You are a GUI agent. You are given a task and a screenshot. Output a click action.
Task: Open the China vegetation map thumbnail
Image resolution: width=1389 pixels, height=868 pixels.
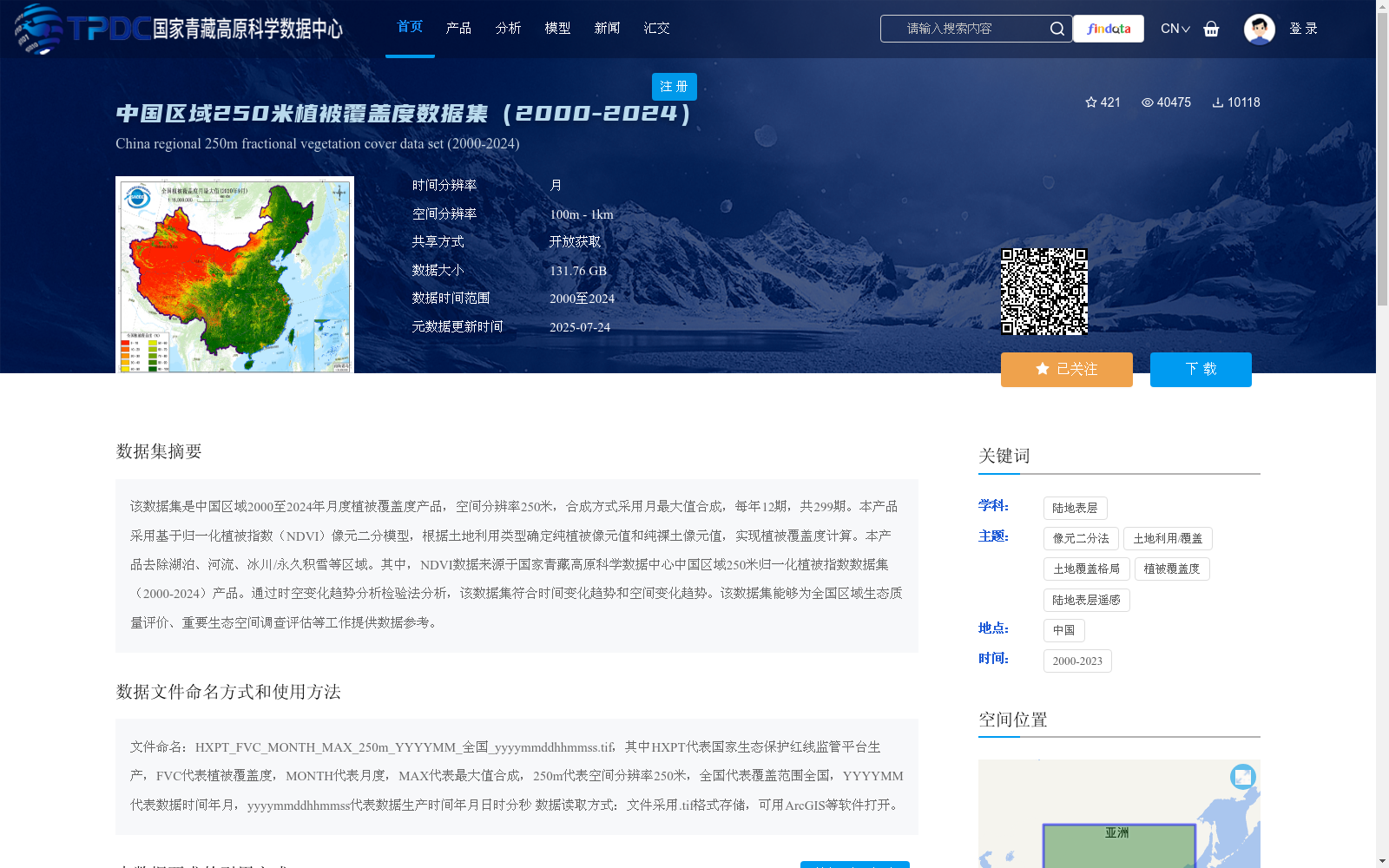[234, 275]
